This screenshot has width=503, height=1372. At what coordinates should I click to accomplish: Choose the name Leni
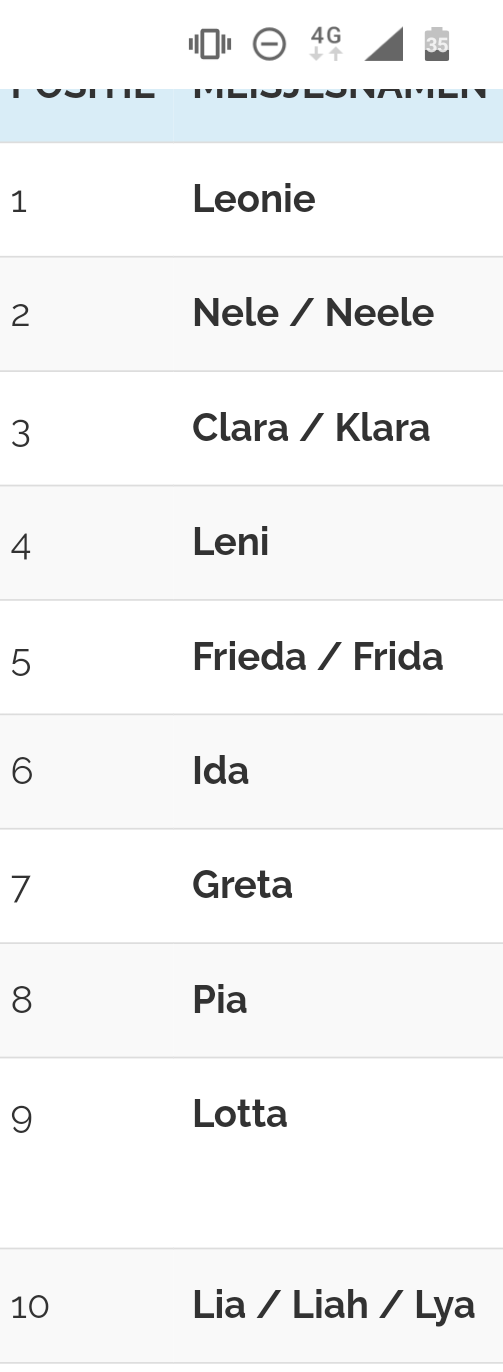pyautogui.click(x=230, y=542)
